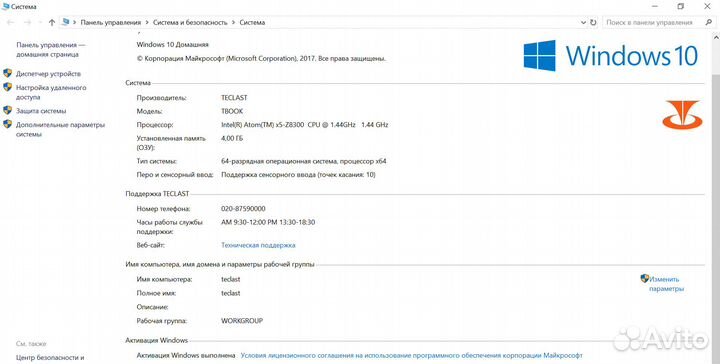Image resolution: width=720 pixels, height=364 pixels.
Task: Click phone number 020-87590000
Action: [243, 208]
